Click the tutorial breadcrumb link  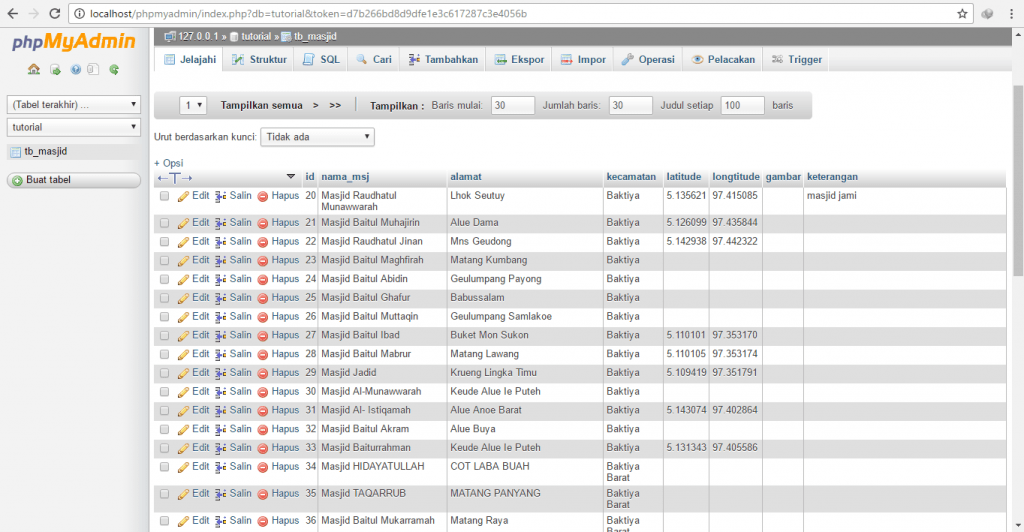tap(256, 37)
